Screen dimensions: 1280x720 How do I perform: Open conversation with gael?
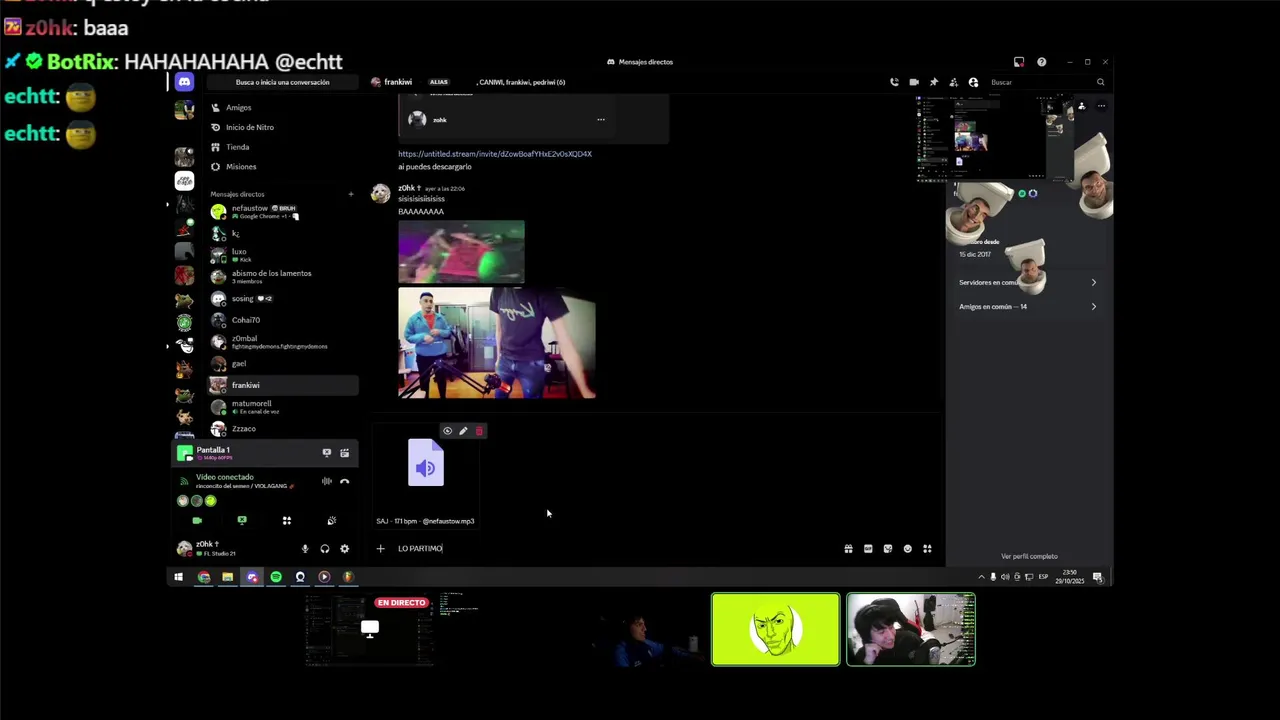tap(283, 363)
